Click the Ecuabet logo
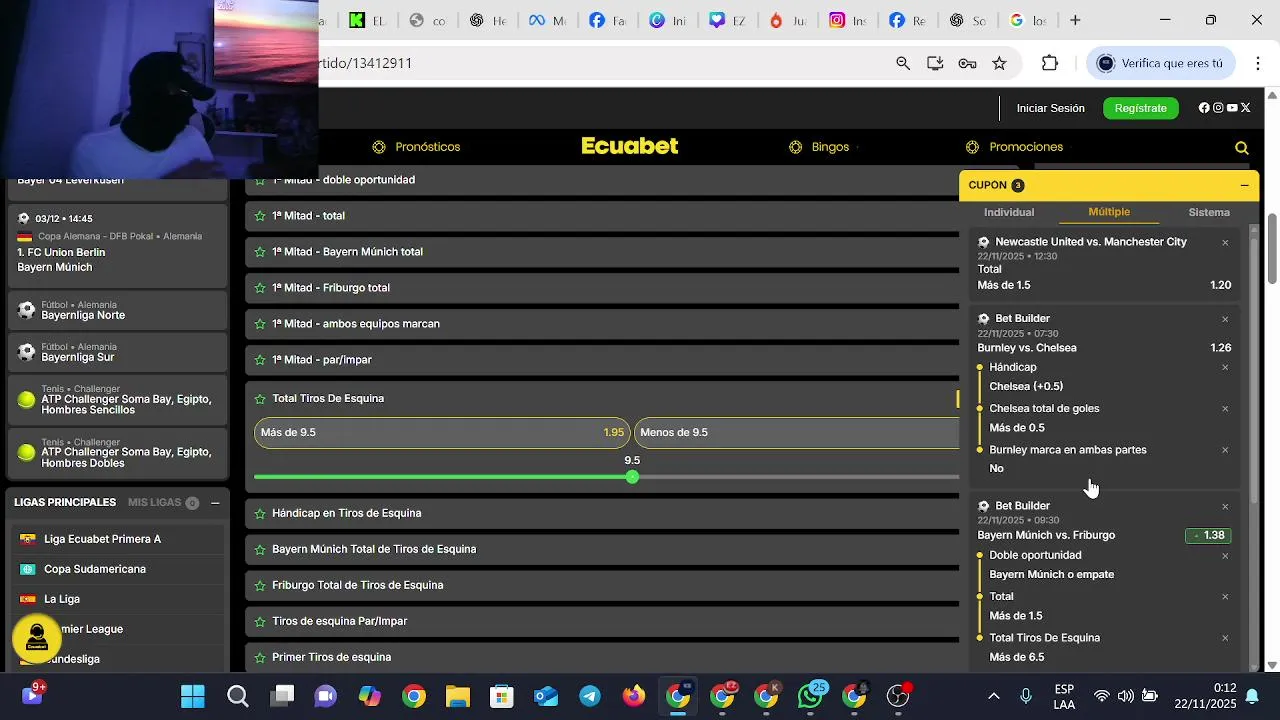The height and width of the screenshot is (720, 1280). (x=630, y=146)
